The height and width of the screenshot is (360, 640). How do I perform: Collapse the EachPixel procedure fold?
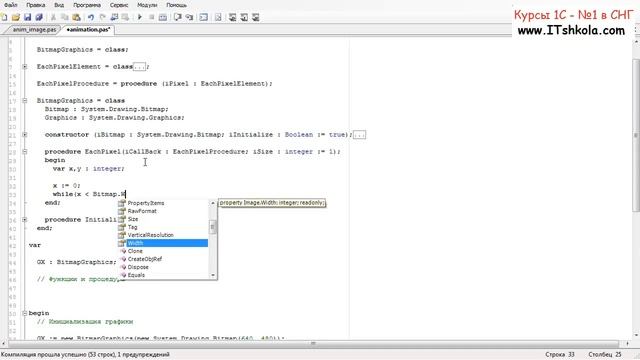pos(25,151)
